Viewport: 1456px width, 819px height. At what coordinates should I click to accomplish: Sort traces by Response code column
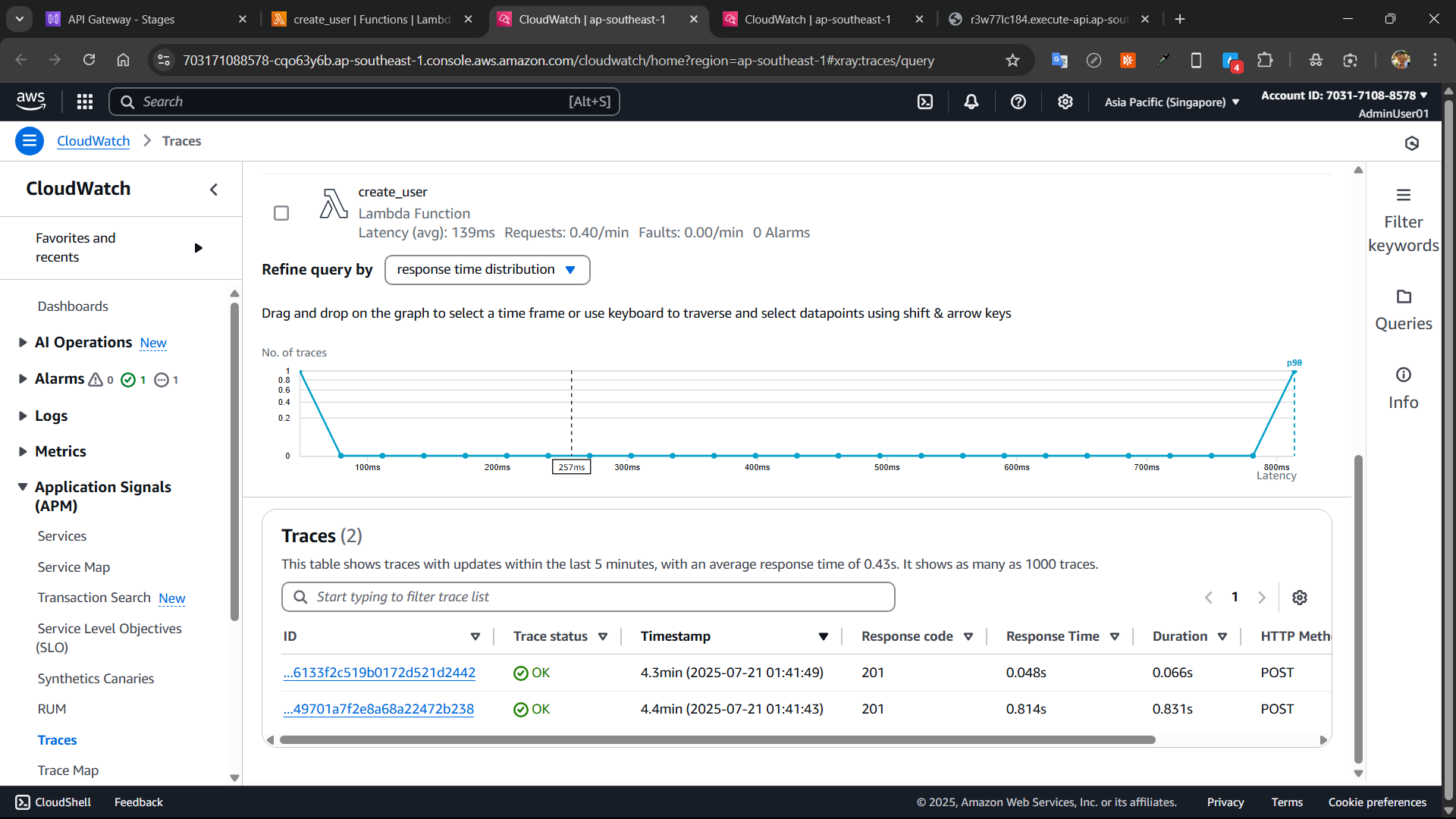[968, 637]
